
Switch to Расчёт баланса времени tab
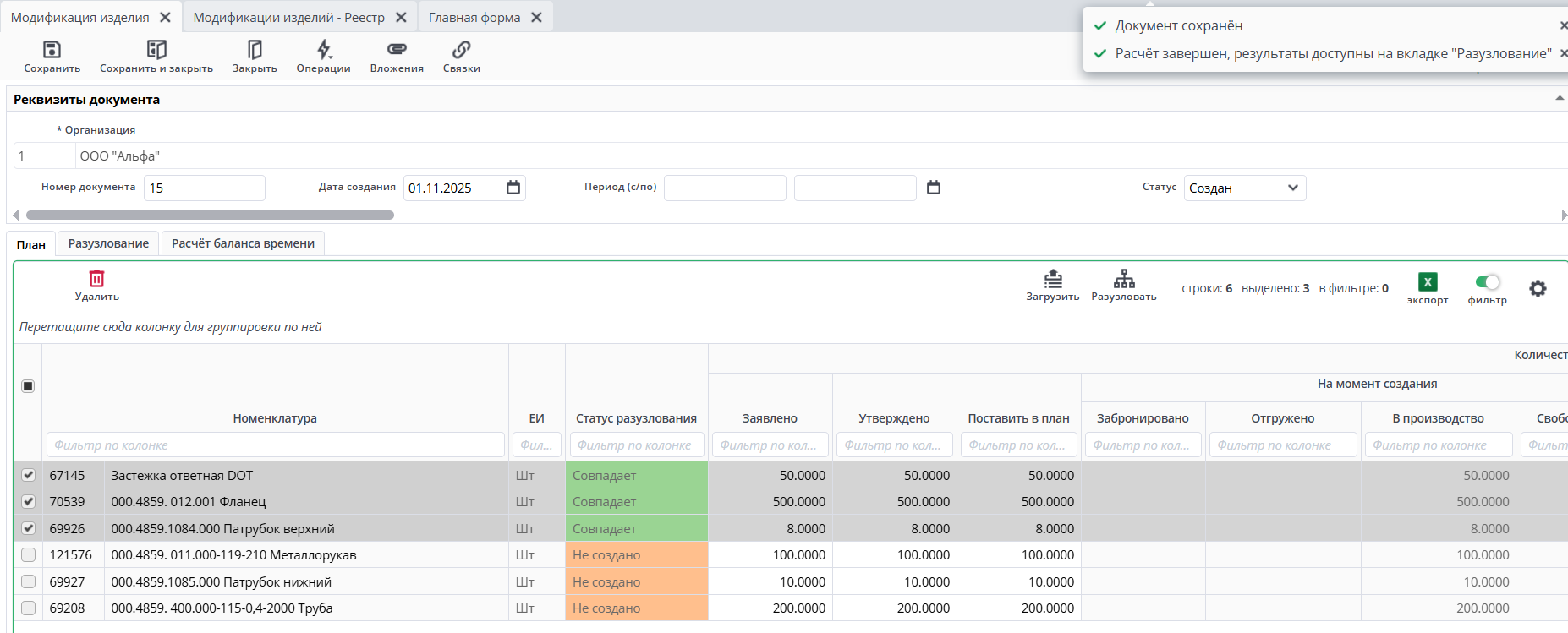coord(243,243)
